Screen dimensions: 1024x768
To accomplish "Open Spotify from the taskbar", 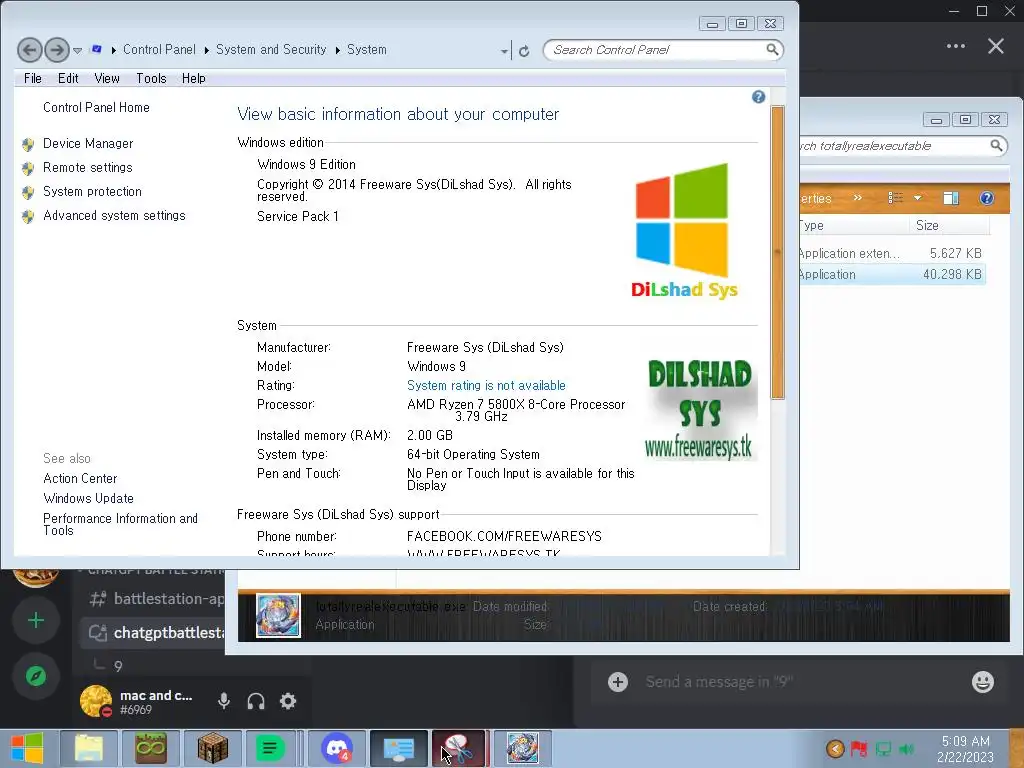I will coord(270,748).
